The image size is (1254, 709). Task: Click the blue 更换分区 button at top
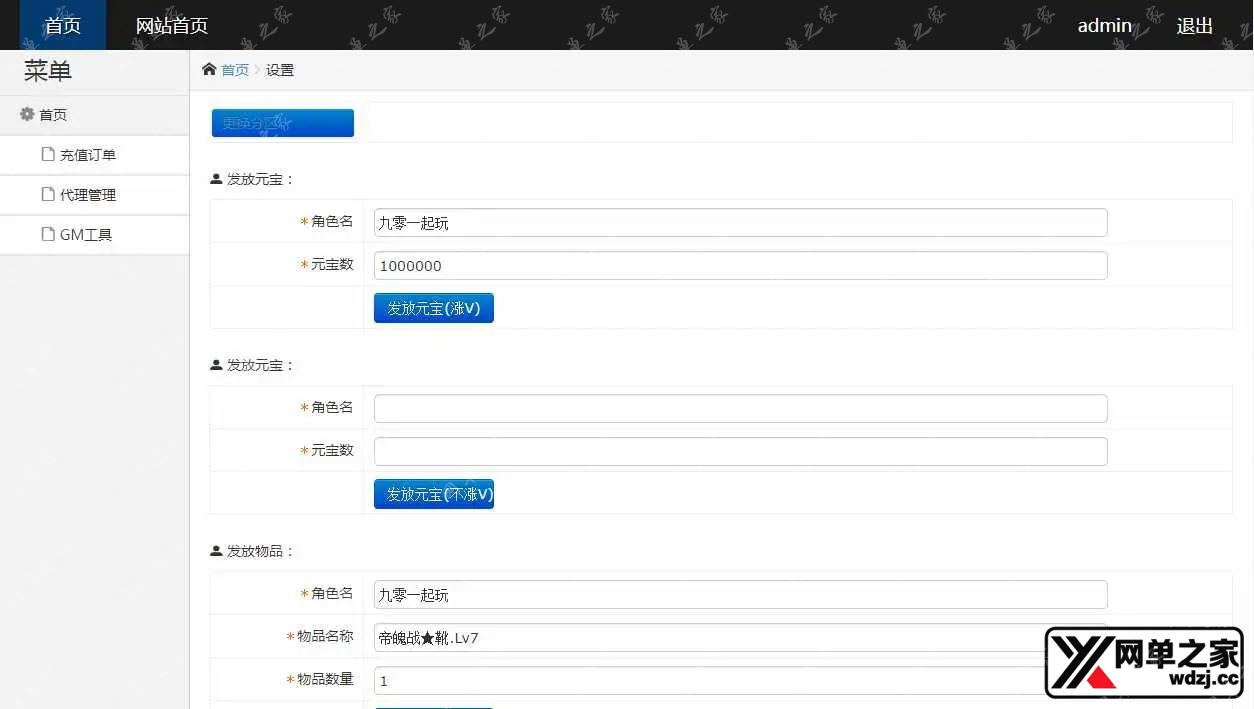282,123
